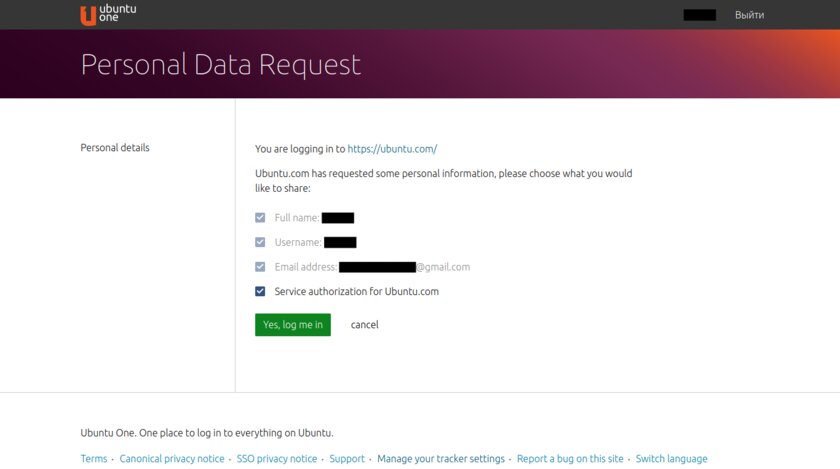Click the Выйти logout link
840x469 pixels.
pyautogui.click(x=749, y=15)
